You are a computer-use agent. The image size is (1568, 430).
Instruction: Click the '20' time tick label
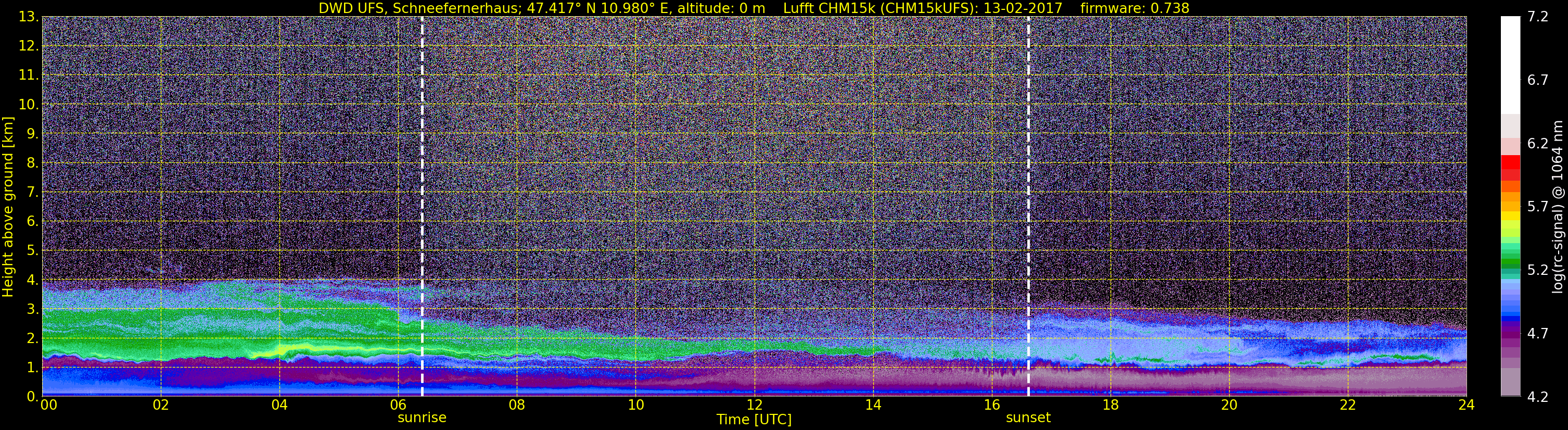click(1229, 405)
